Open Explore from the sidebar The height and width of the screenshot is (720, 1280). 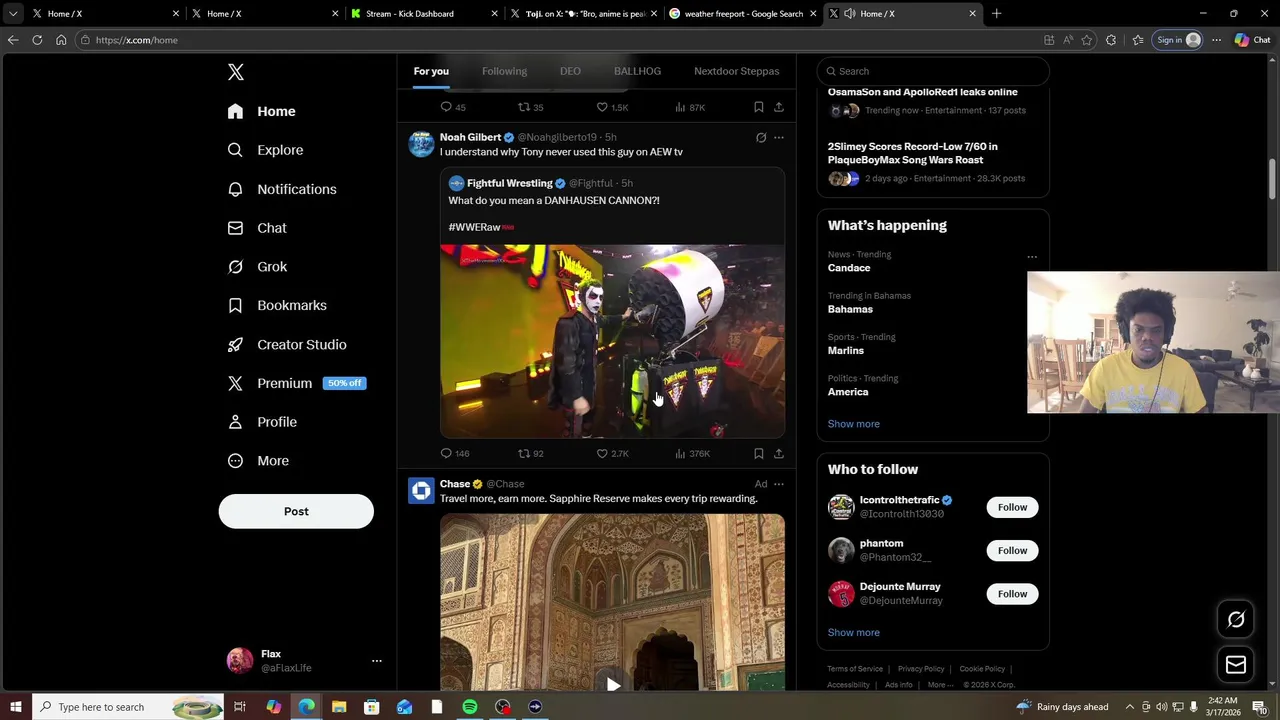click(x=266, y=150)
